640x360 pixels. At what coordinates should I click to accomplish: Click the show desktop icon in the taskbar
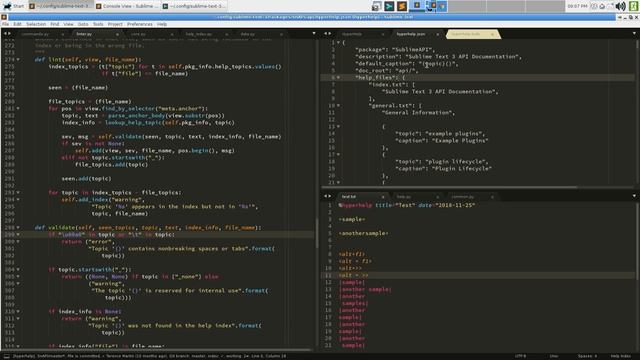tap(376, 6)
